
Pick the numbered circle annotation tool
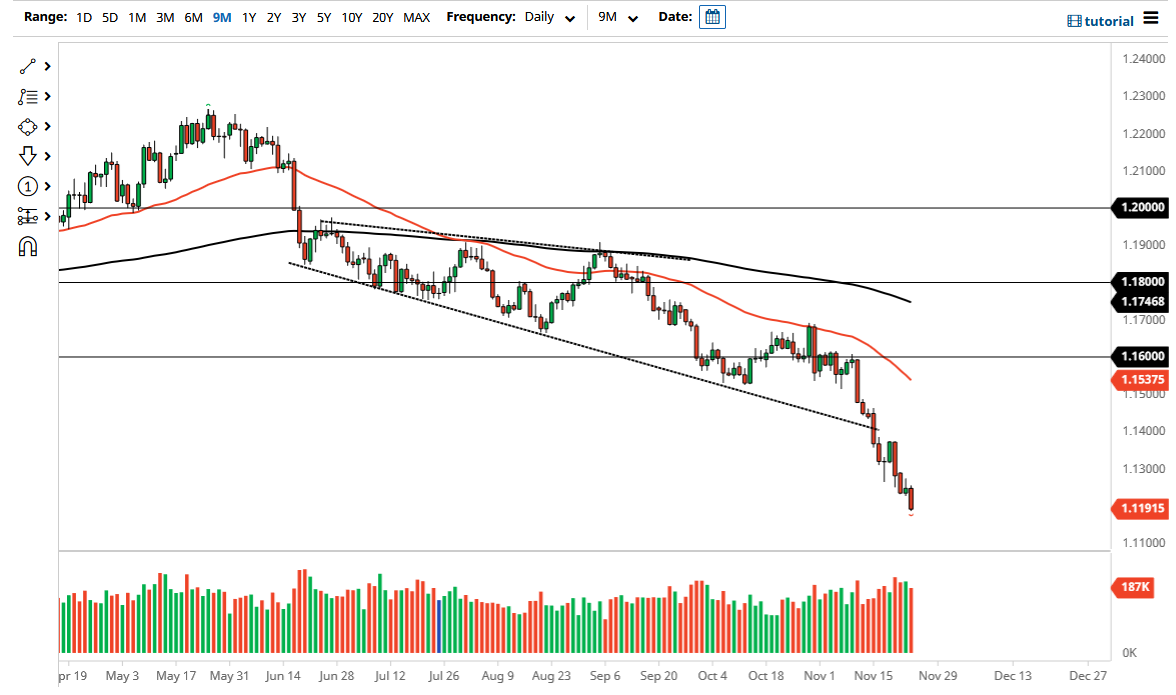(27, 186)
